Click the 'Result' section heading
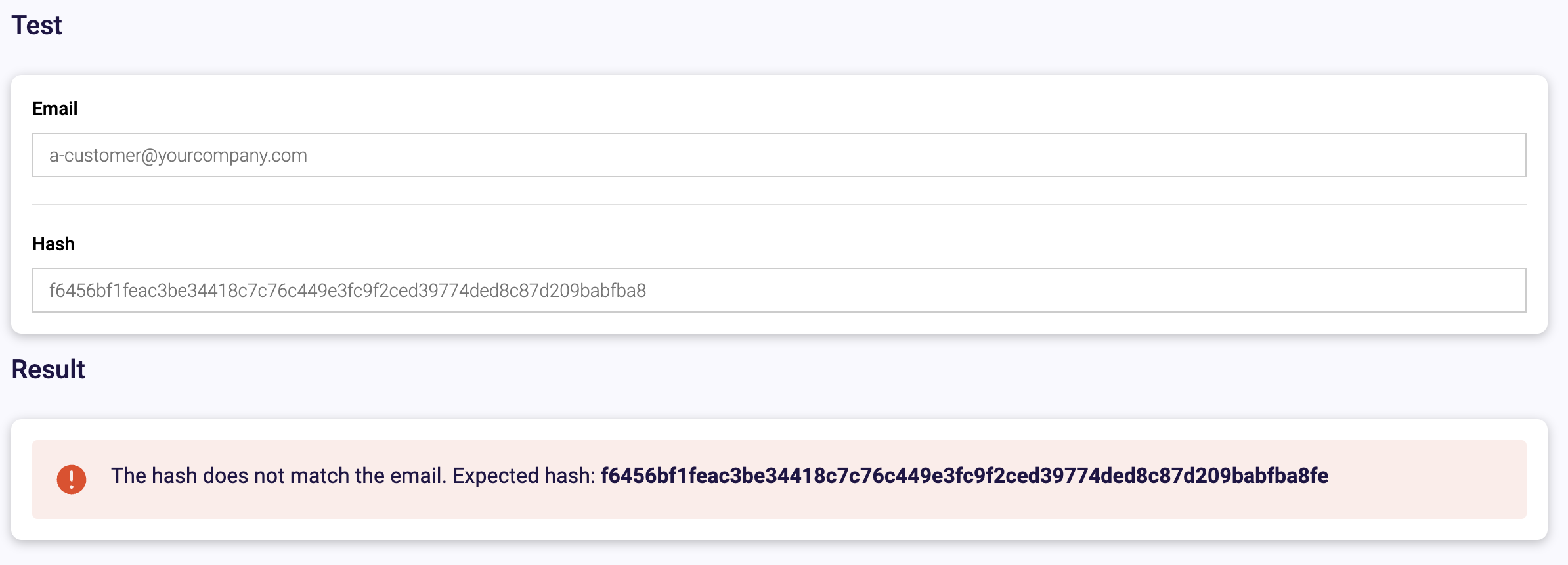 (48, 369)
